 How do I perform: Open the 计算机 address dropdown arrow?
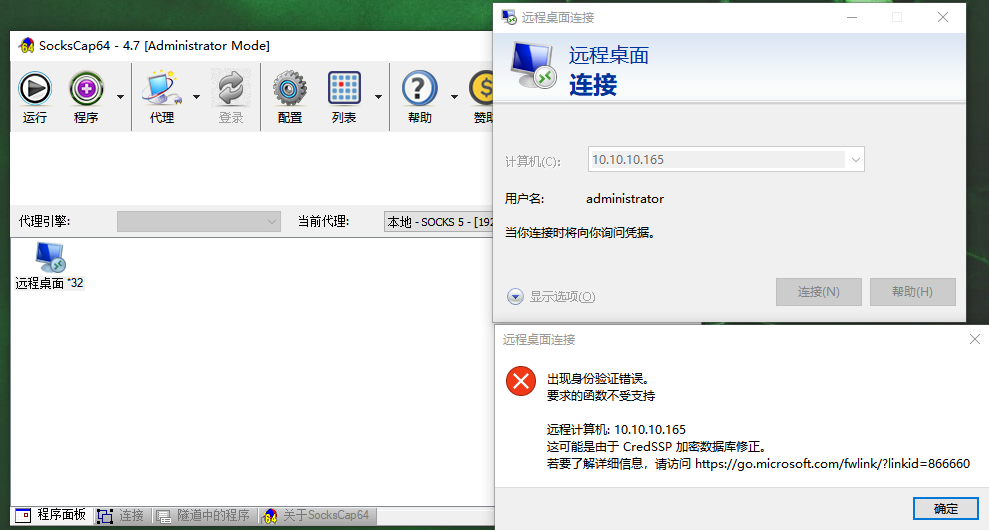[x=855, y=160]
